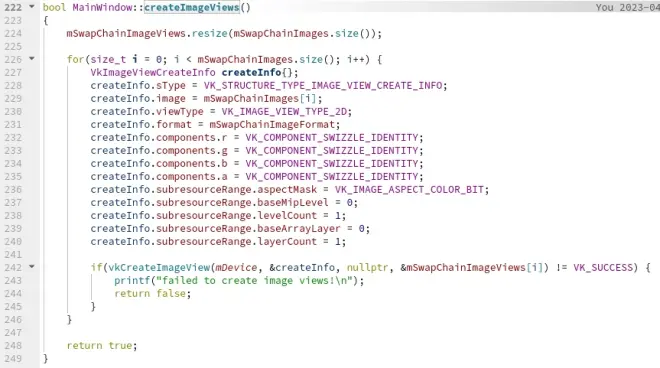Place cursor on VK_STRUCTURE_TYPE_IMAGE_VIEW_CREATE_INFO constant

tap(323, 85)
